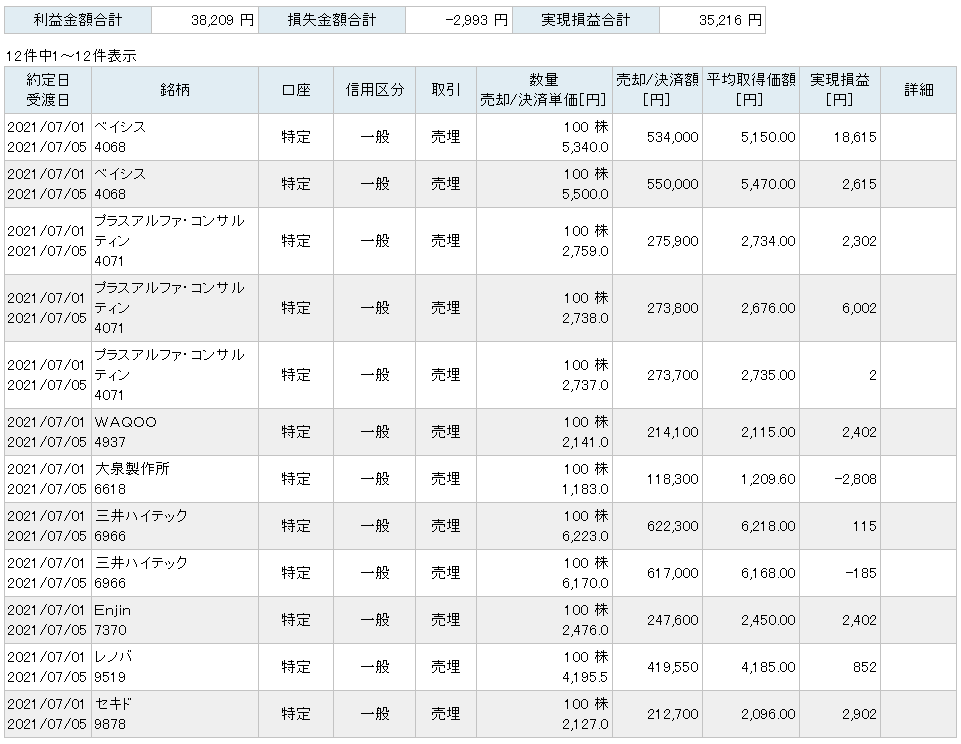This screenshot has width=961, height=744.
Task: Click the 約定日 受渡日 column header
Action: 48,90
